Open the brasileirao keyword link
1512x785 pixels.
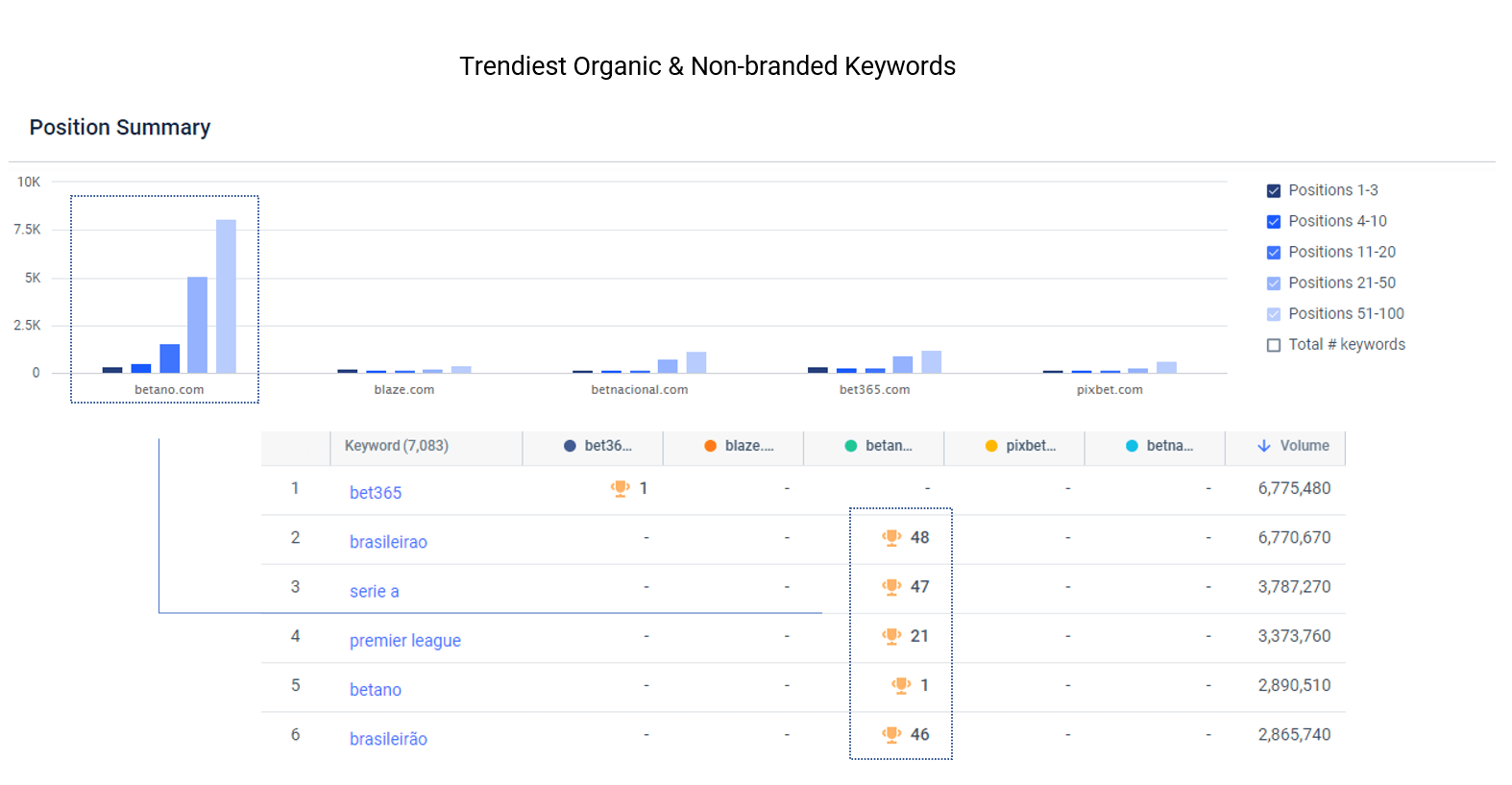pos(388,542)
